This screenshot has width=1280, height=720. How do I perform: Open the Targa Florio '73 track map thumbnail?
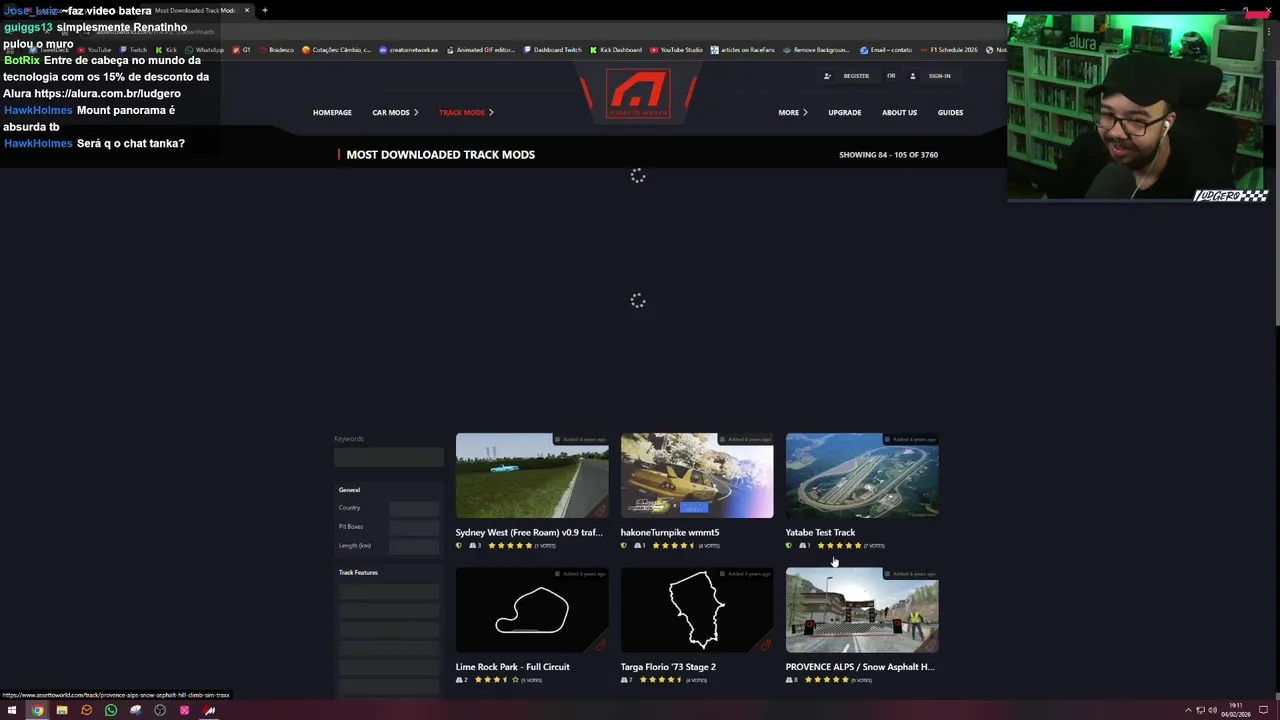pos(697,610)
